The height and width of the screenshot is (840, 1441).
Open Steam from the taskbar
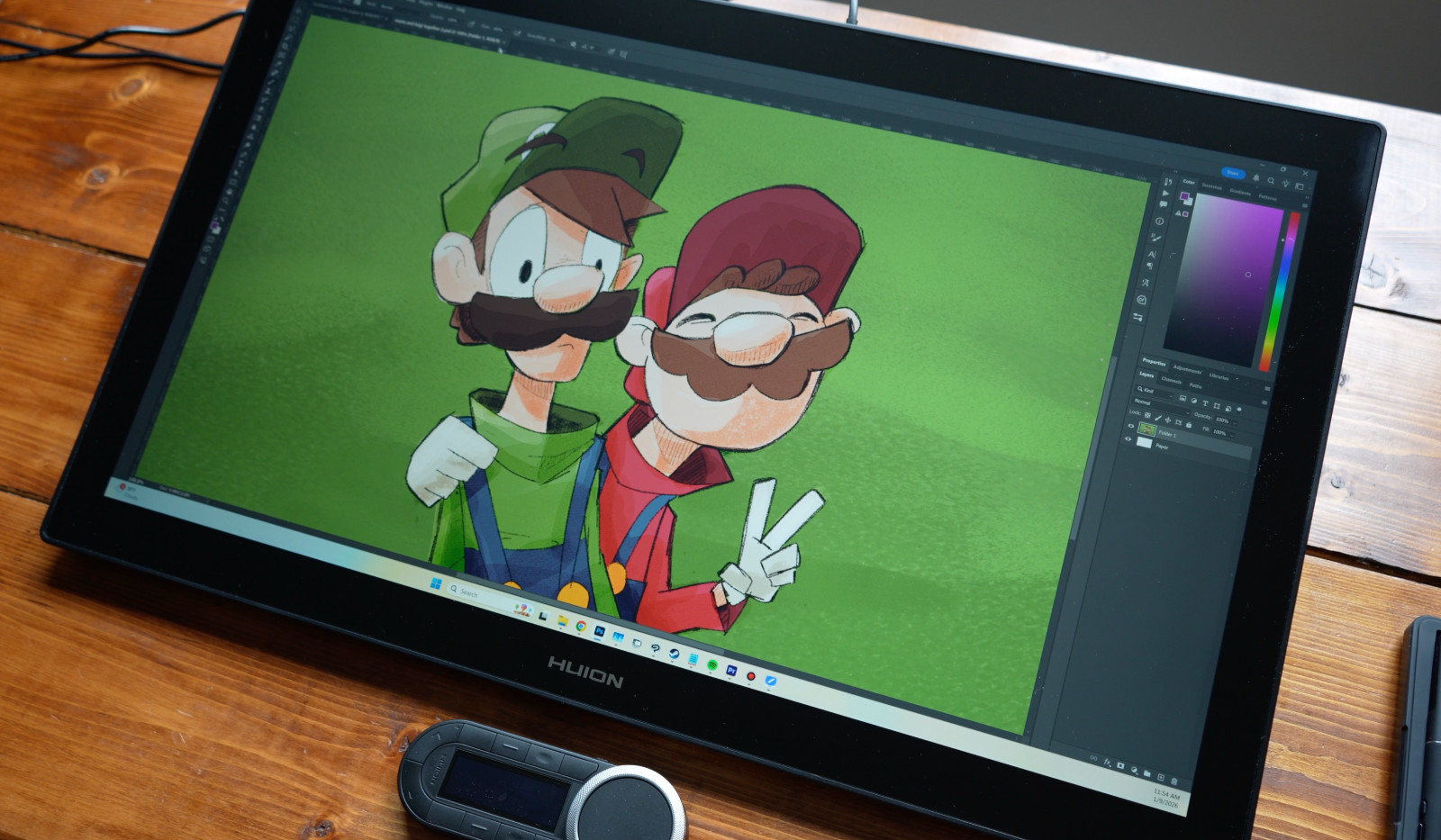coord(673,654)
